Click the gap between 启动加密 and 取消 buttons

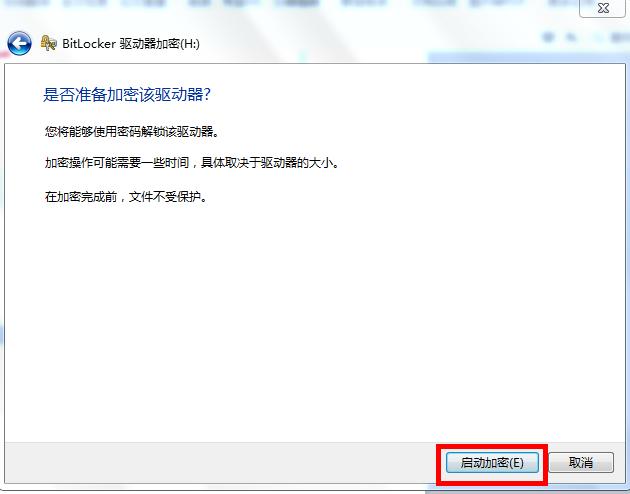click(544, 463)
